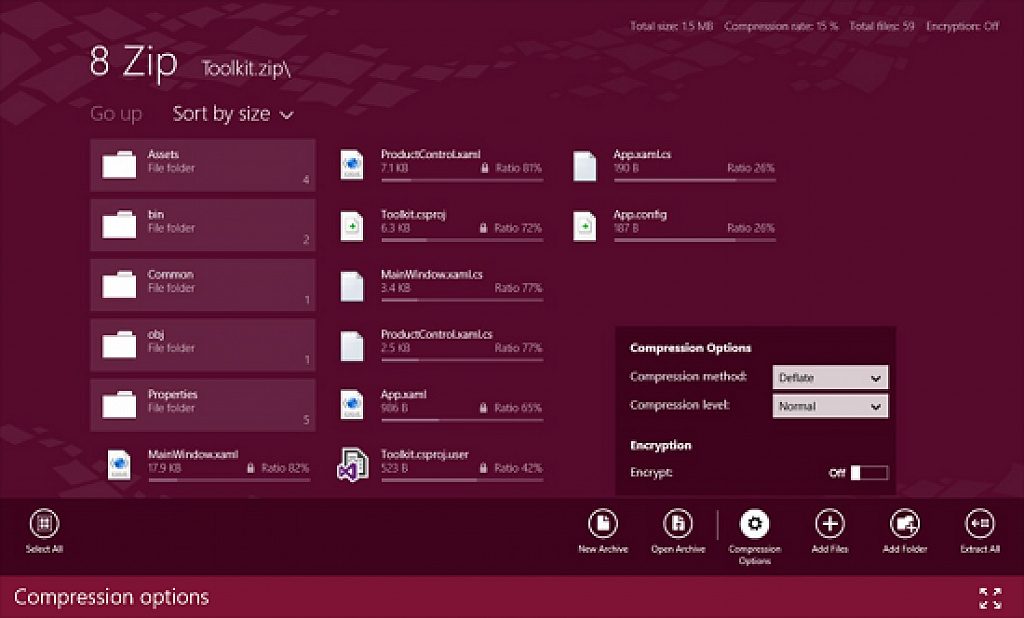
Task: Select the Toolkit.csproj file icon
Action: (x=352, y=225)
